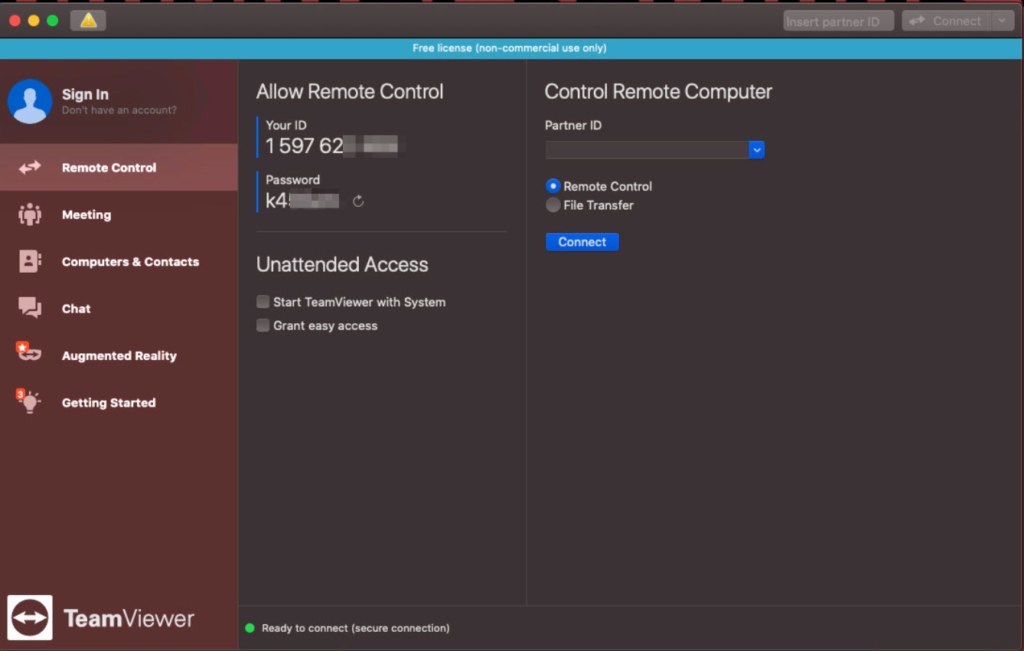Click the Augmented Reality glasses icon
The height and width of the screenshot is (651, 1024).
pyautogui.click(x=29, y=353)
